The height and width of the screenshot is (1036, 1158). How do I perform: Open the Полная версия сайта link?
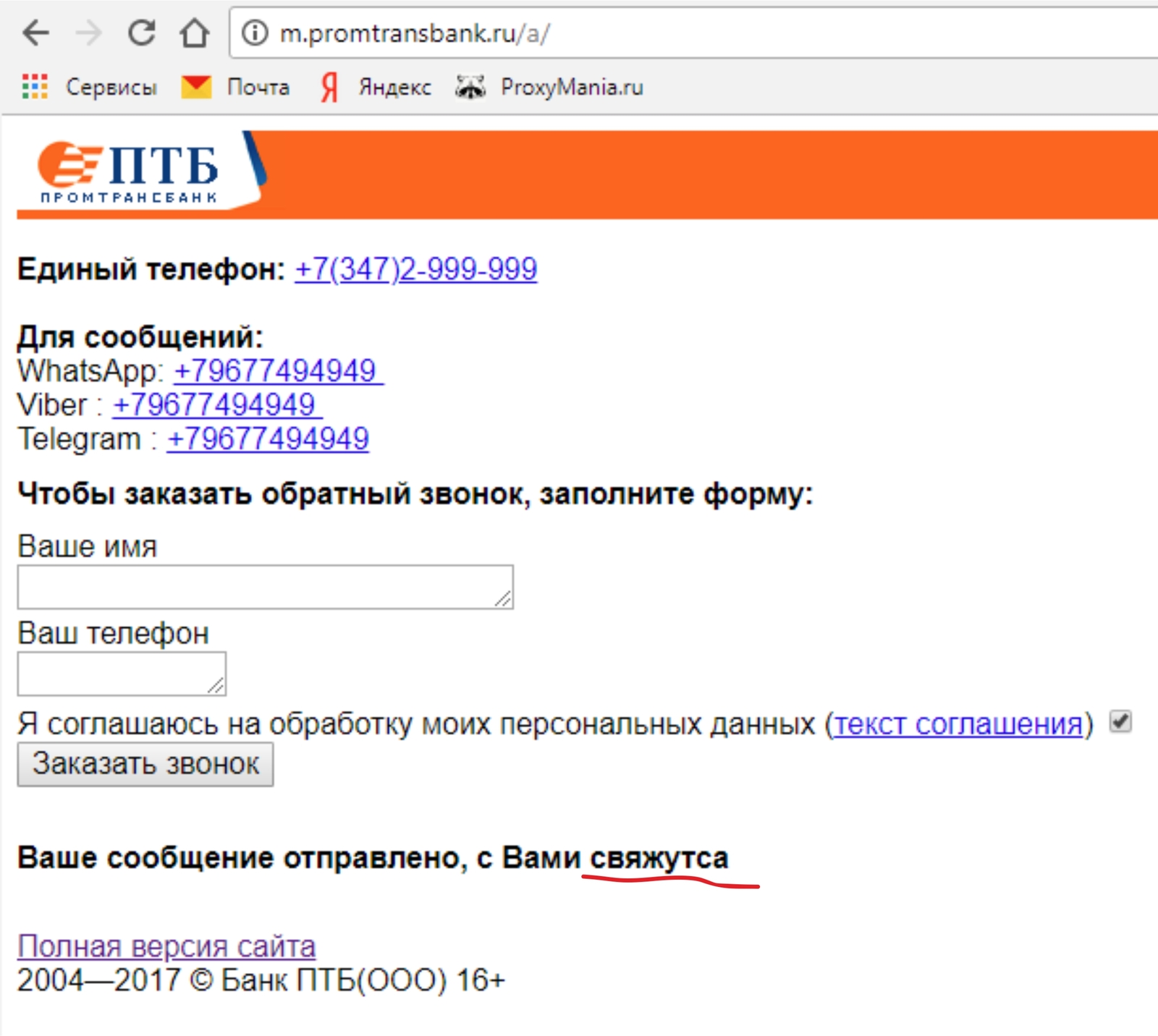click(166, 946)
